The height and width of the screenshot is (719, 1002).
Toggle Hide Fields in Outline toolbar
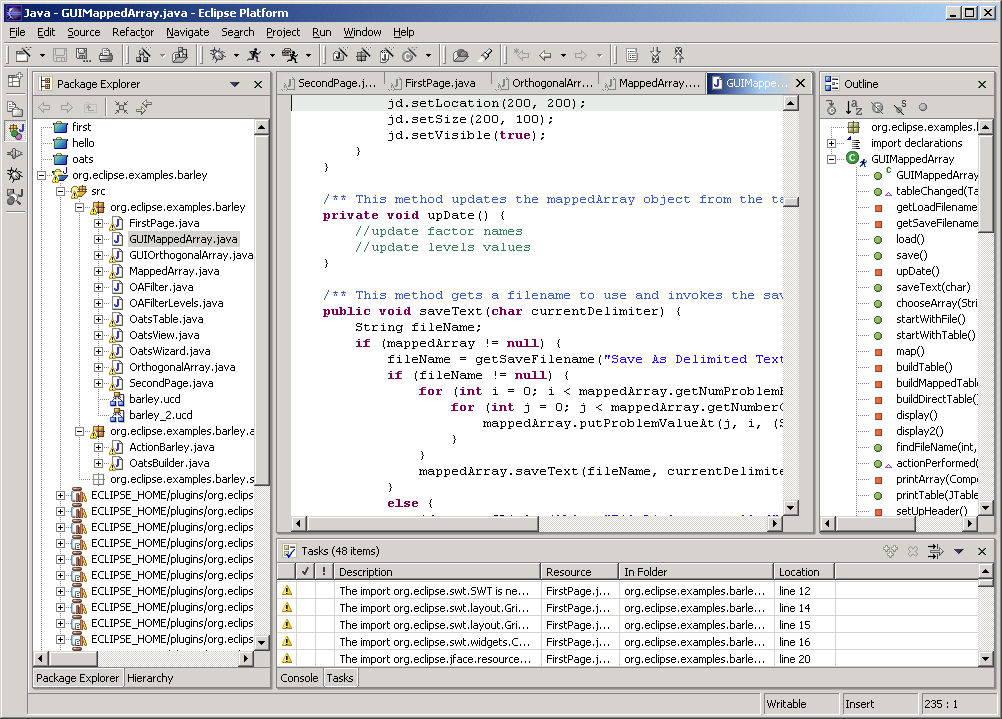[x=877, y=108]
